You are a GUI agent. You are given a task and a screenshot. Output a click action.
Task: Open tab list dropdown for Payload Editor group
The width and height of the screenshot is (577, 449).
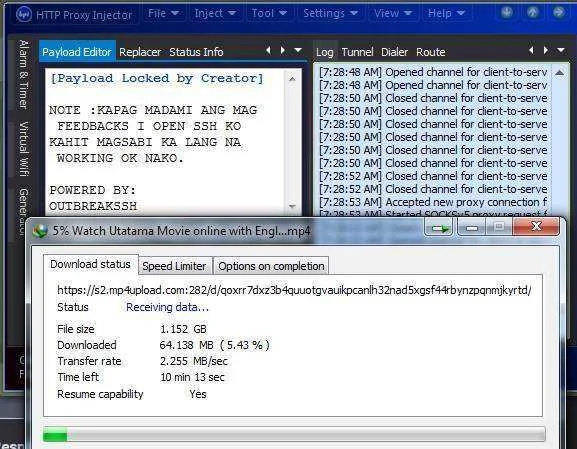[298, 50]
